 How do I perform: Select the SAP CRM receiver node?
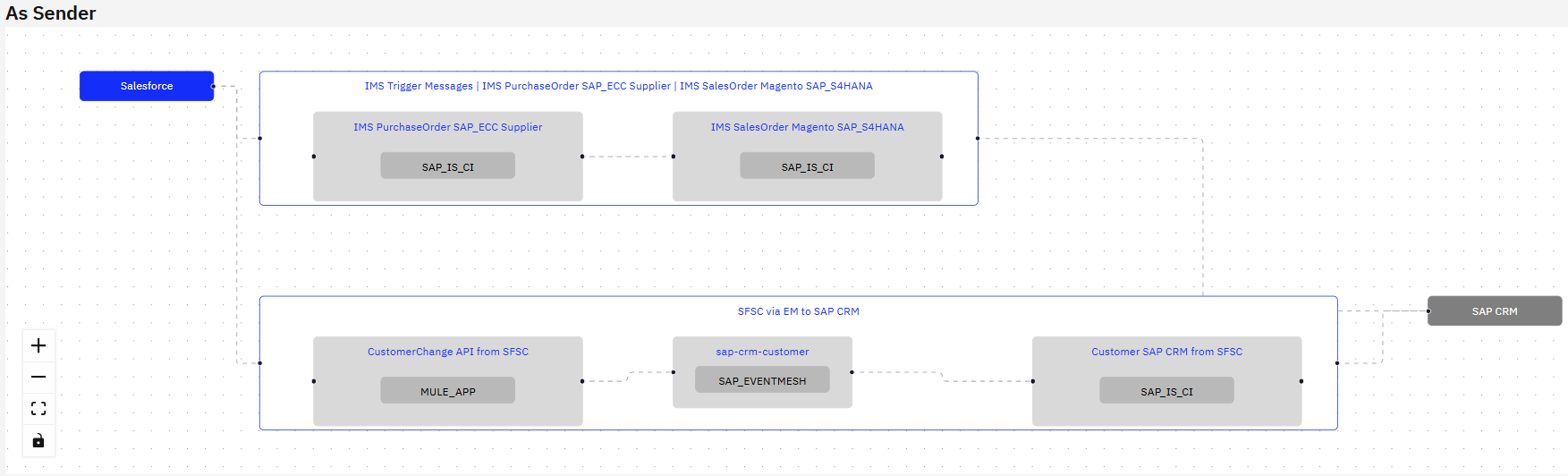1494,311
